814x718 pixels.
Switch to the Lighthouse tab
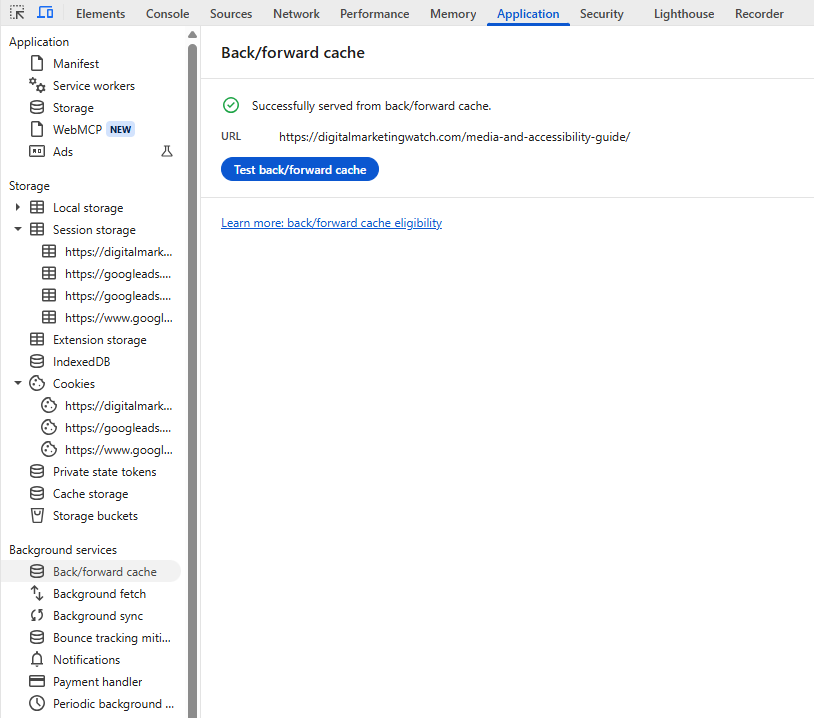[x=684, y=13]
